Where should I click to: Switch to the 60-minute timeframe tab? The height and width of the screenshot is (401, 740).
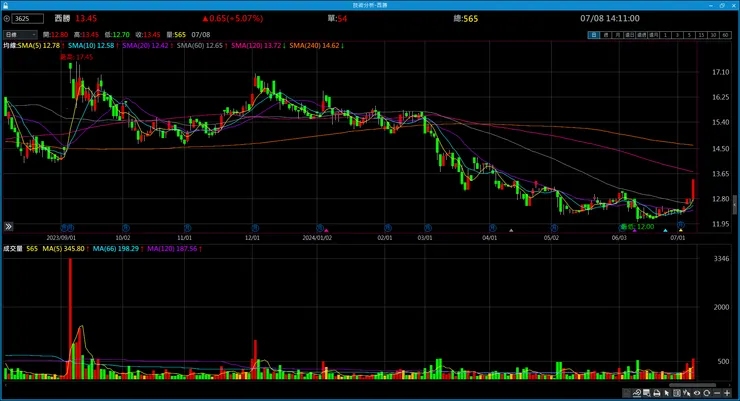point(725,35)
